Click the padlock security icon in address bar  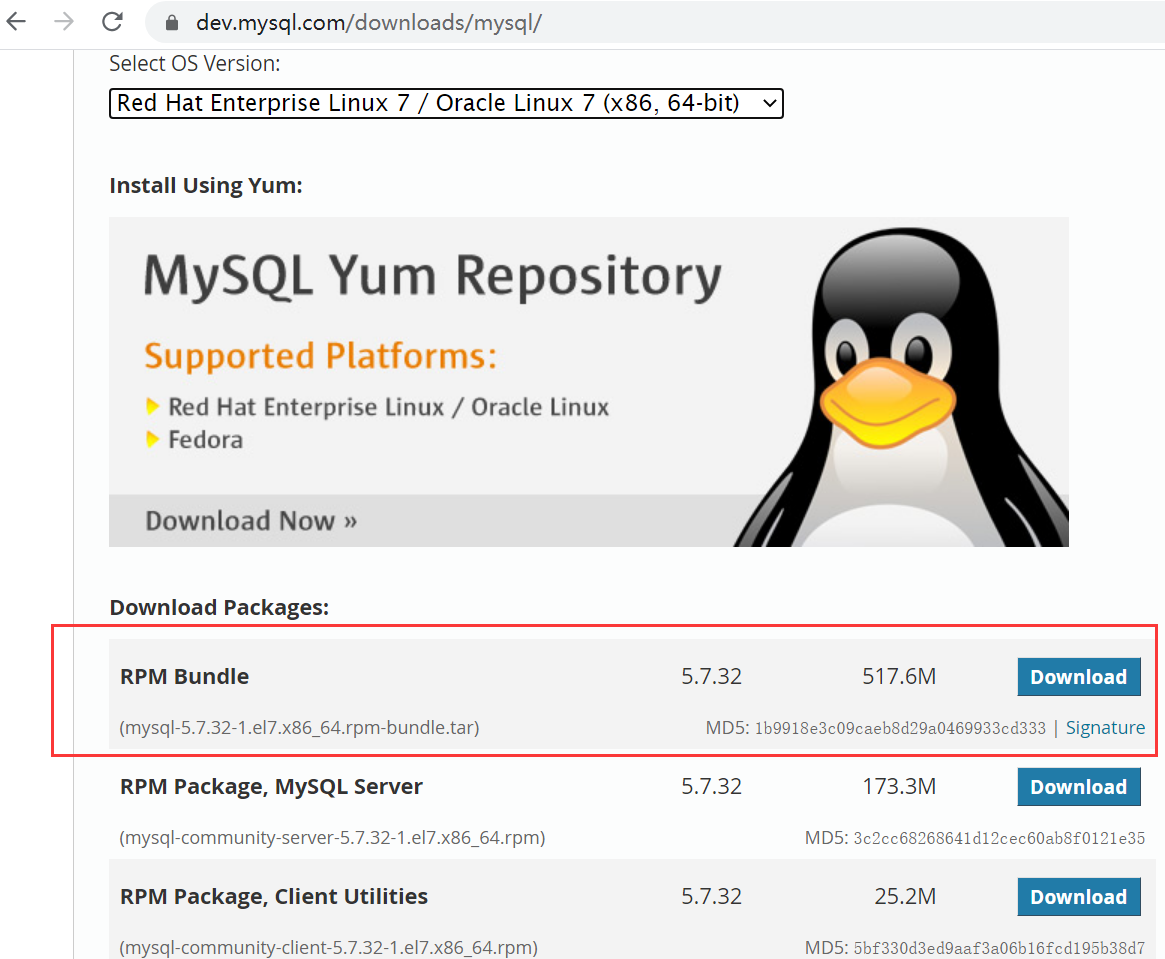pos(172,22)
